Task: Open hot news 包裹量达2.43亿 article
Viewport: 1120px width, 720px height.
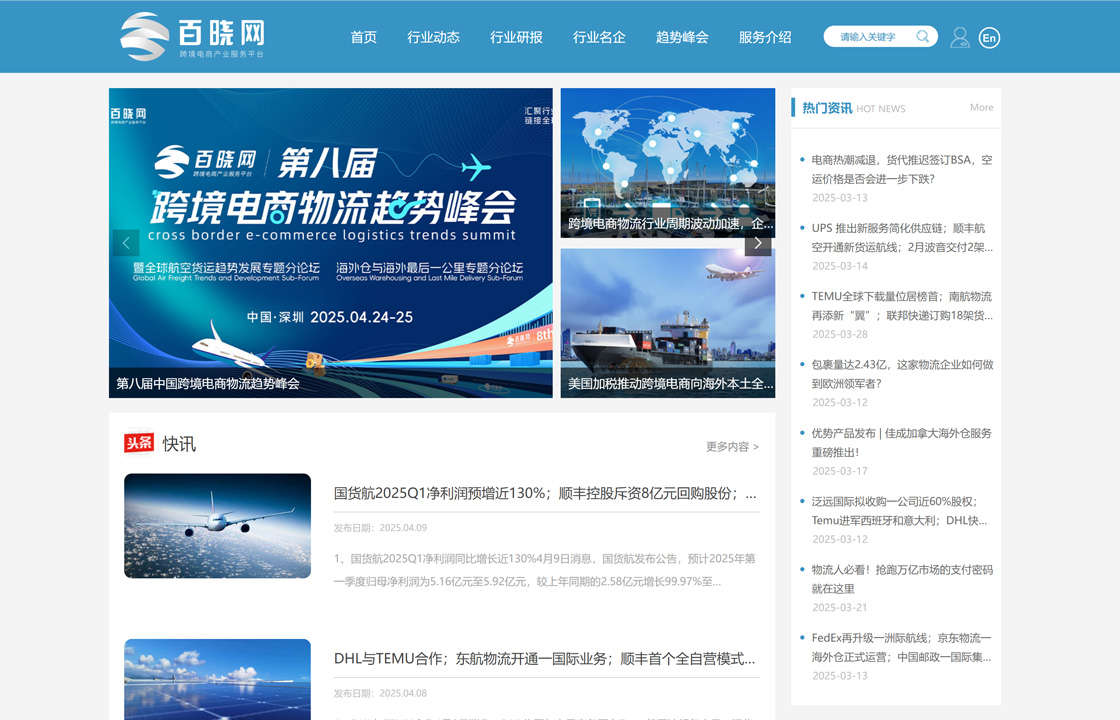Action: pyautogui.click(x=902, y=374)
